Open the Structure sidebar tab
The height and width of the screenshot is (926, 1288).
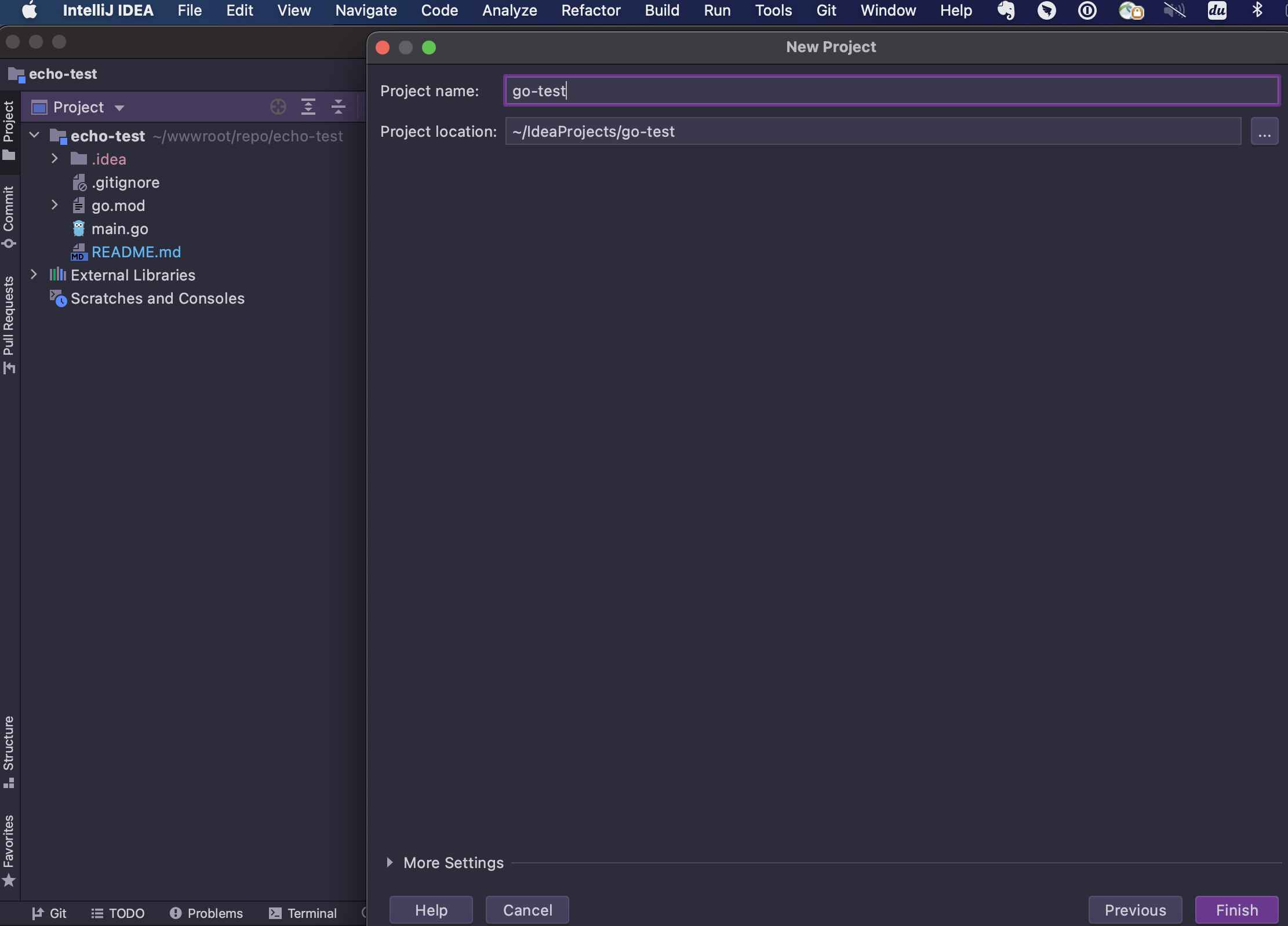[9, 752]
